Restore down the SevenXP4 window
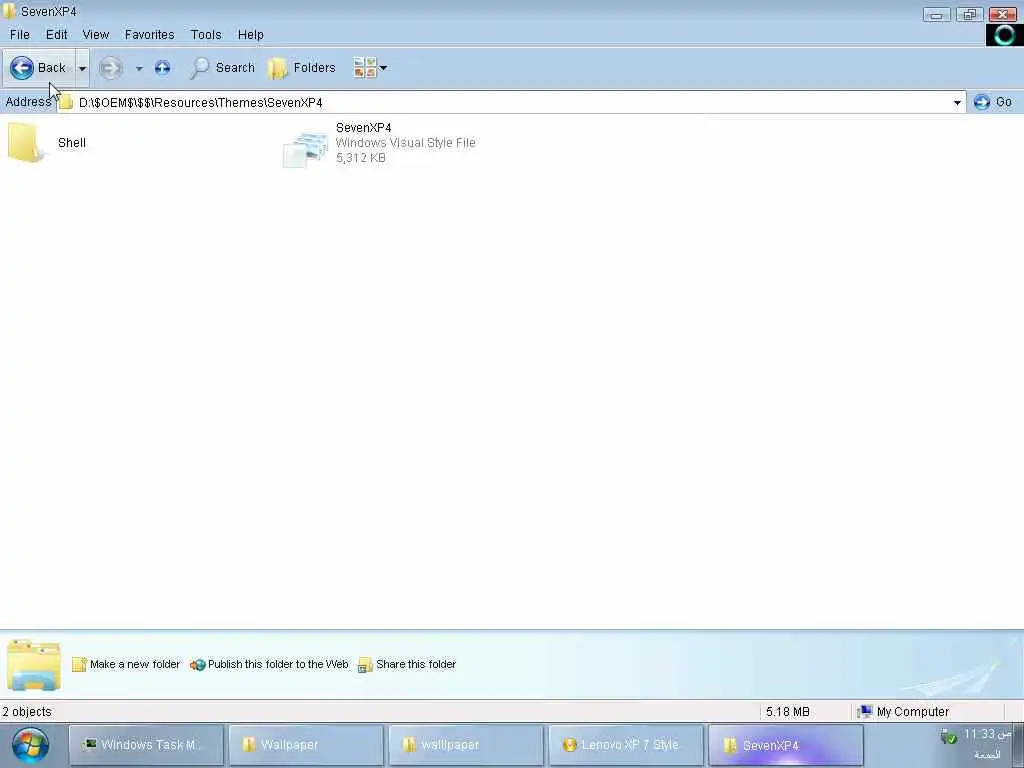Screen dimensions: 1024x768 970,14
